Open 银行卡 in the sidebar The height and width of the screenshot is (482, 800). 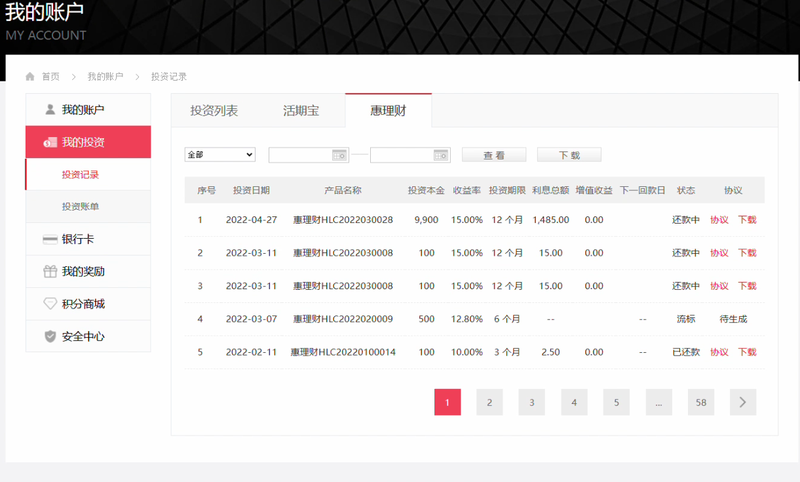tap(88, 239)
